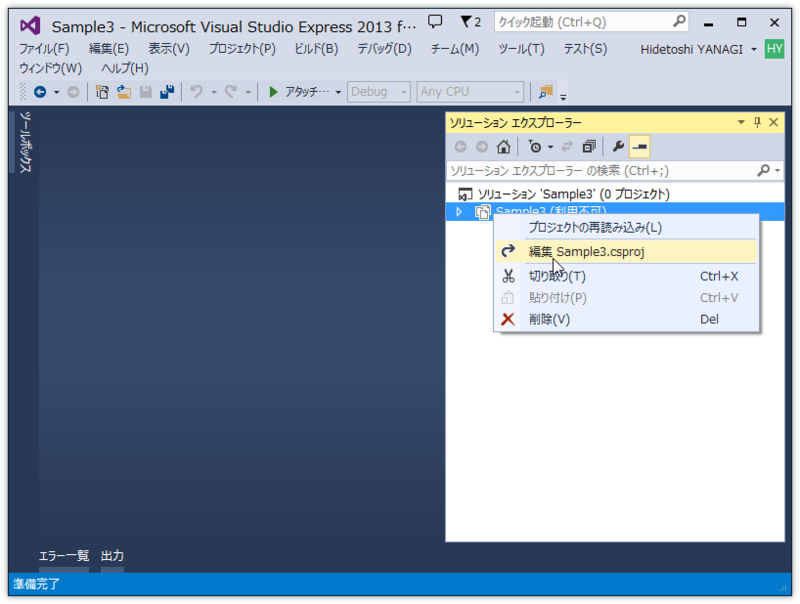800x604 pixels.
Task: Click Pending Changes Filter clock icon
Action: click(535, 147)
